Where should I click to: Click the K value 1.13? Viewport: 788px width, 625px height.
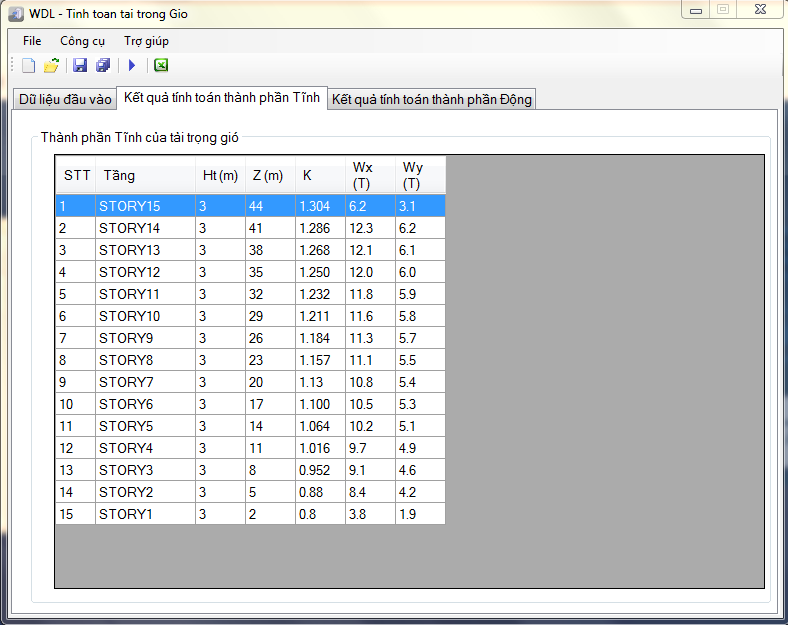pyautogui.click(x=320, y=382)
